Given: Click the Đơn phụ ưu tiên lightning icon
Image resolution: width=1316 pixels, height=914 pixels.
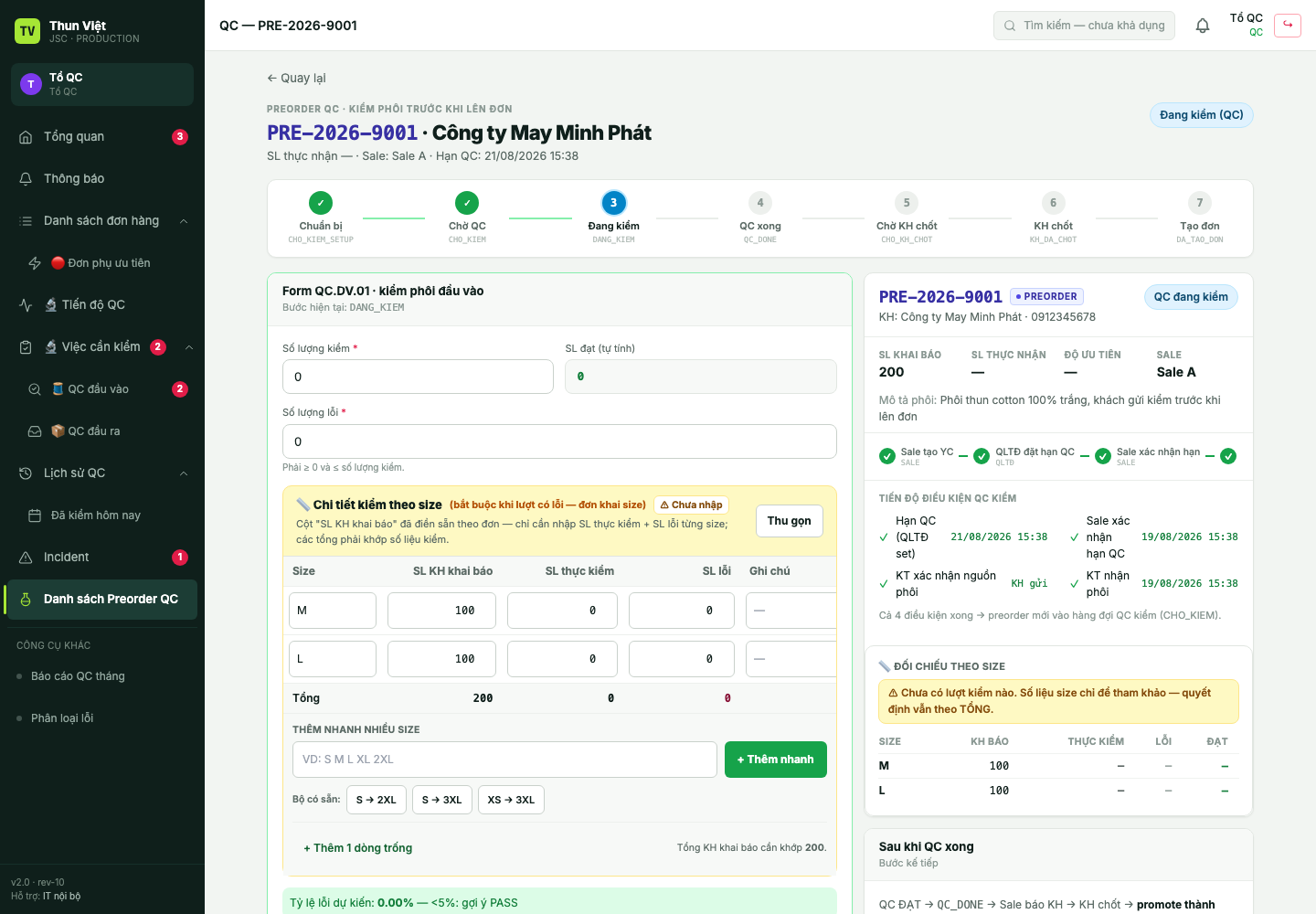Looking at the screenshot, I should [35, 263].
